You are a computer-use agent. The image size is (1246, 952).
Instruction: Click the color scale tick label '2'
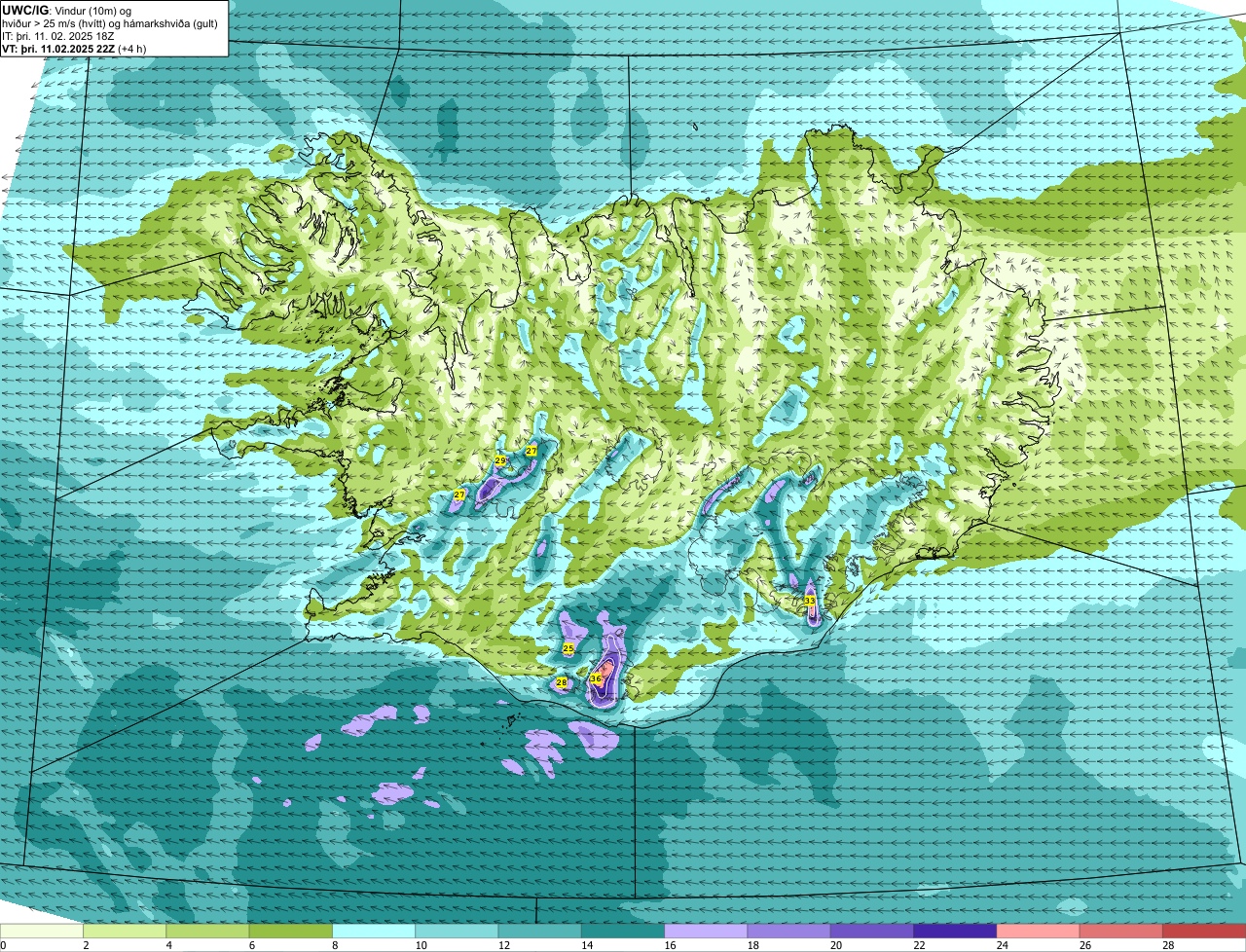coord(86,945)
